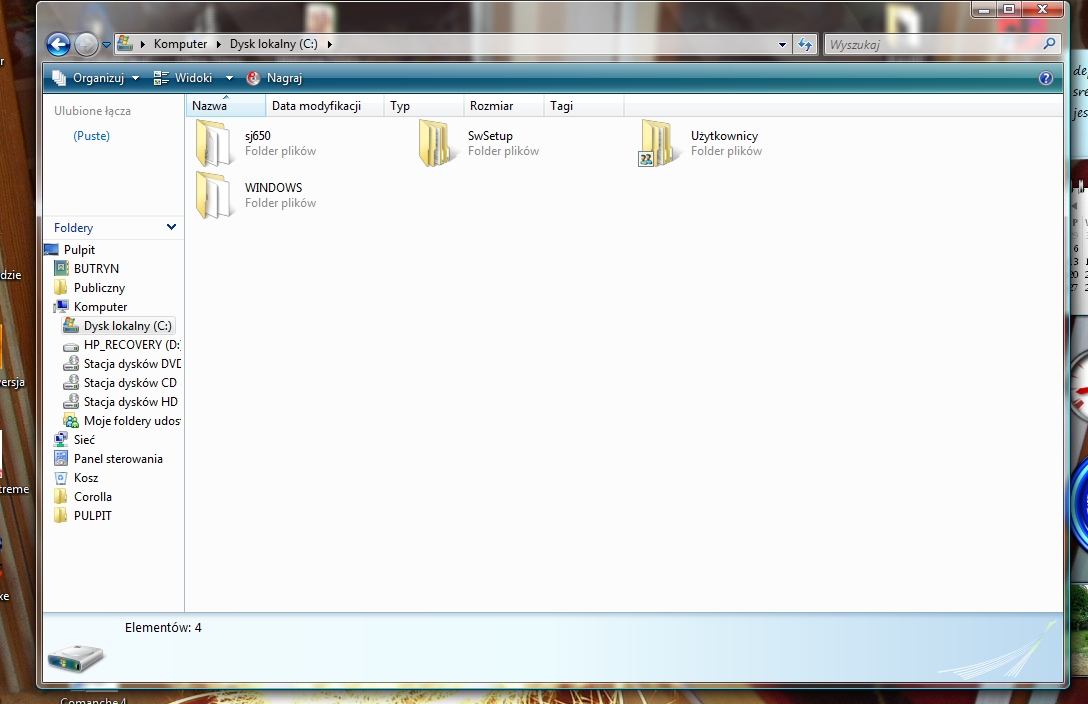Open the address bar history dropdown
The image size is (1088, 704).
782,43
